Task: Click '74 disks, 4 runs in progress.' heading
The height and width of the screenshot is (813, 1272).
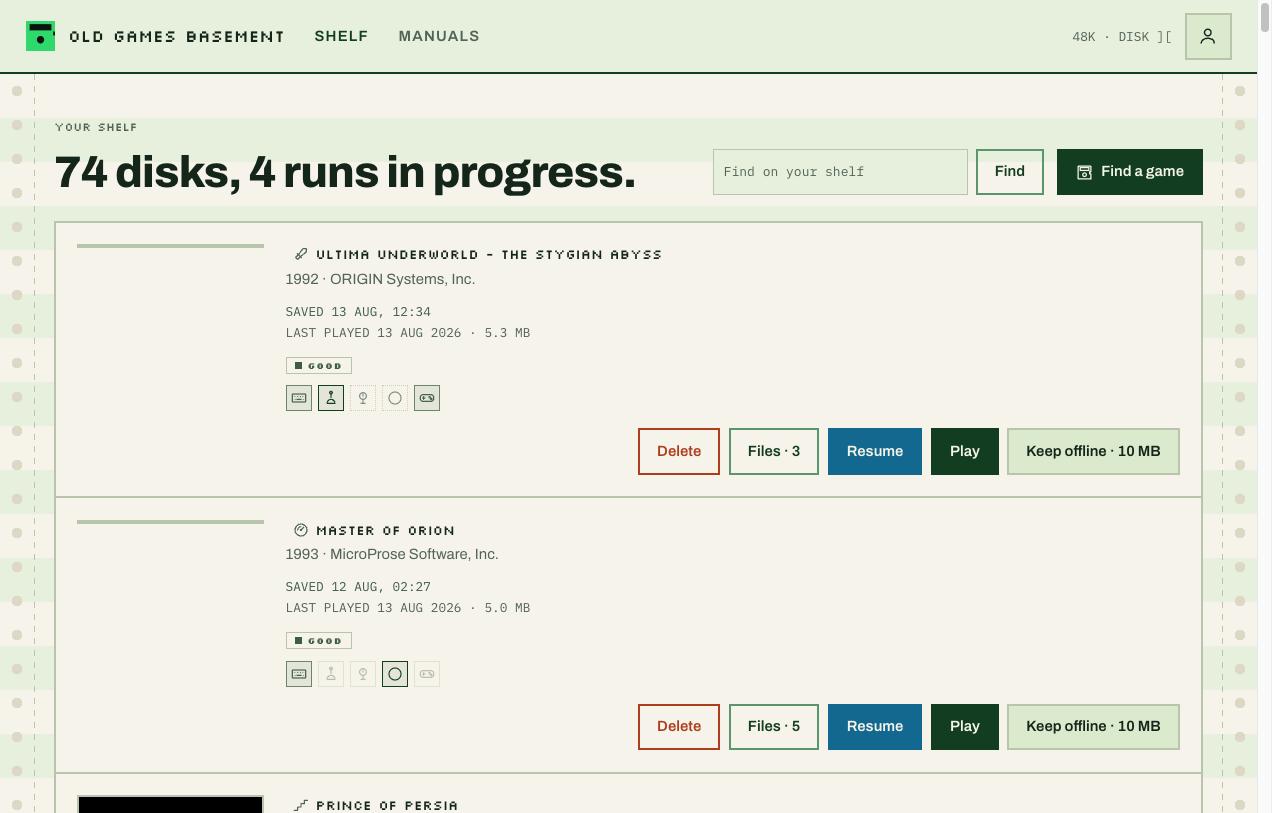Action: click(x=345, y=172)
